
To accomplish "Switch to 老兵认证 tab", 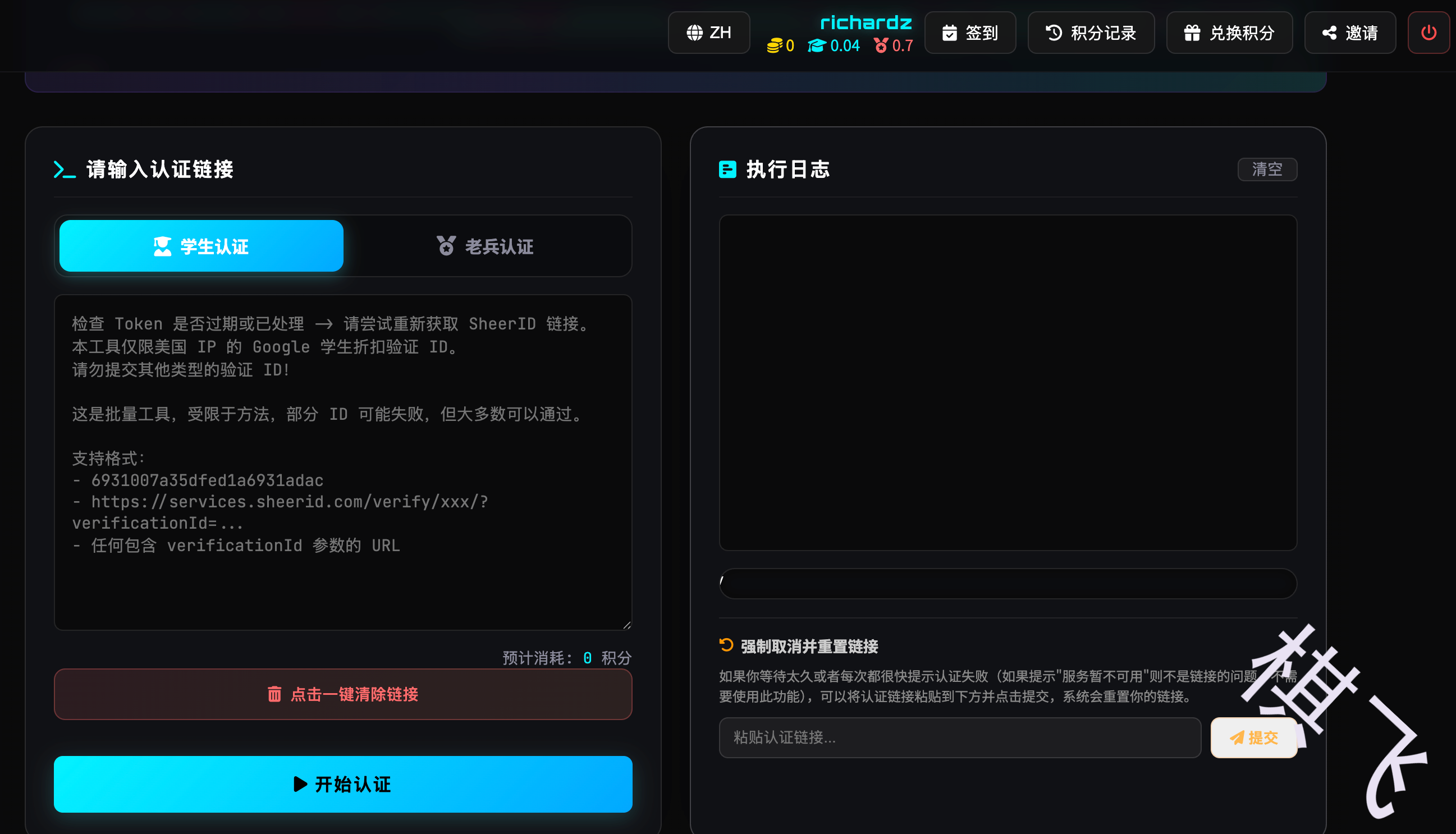I will [x=485, y=246].
